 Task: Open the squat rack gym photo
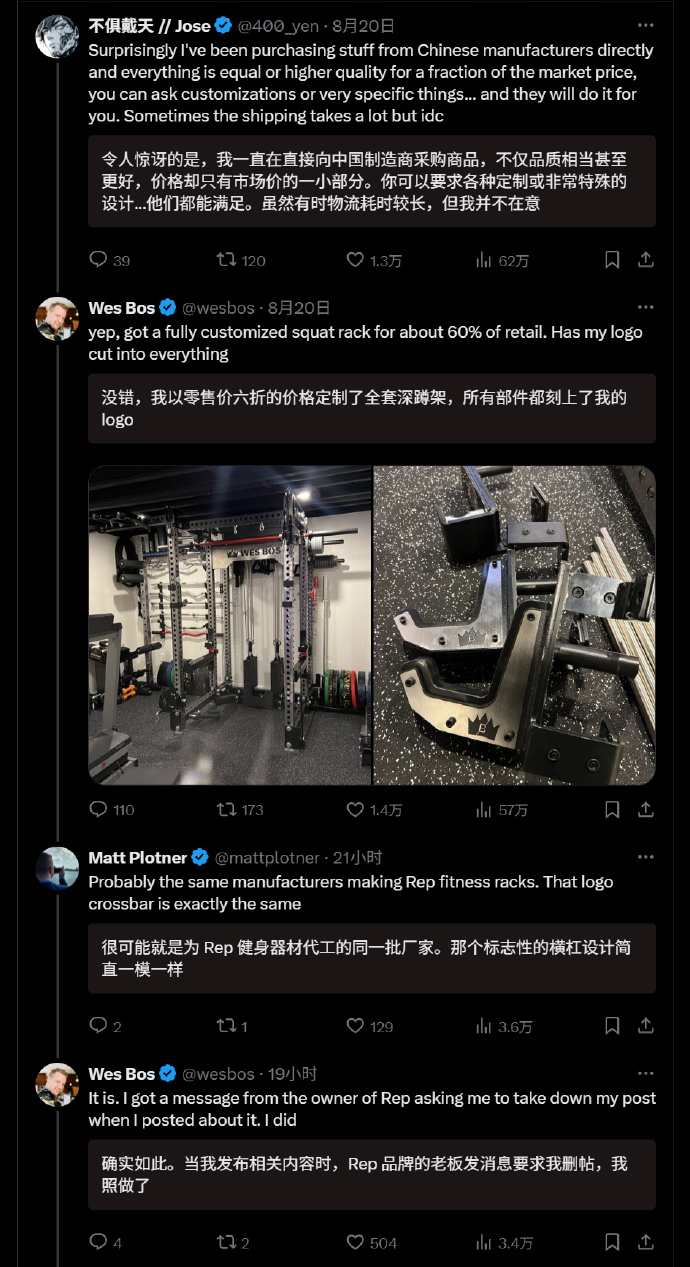(229, 625)
